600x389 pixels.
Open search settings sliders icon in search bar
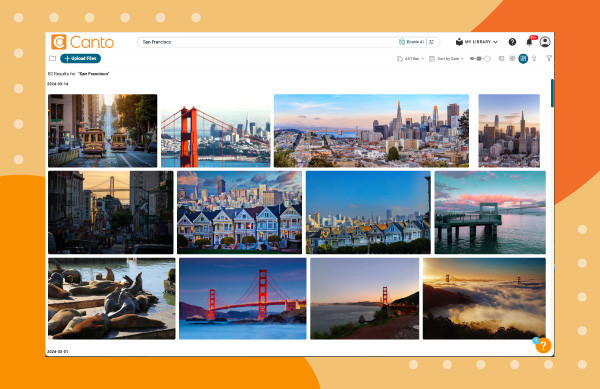[x=432, y=42]
